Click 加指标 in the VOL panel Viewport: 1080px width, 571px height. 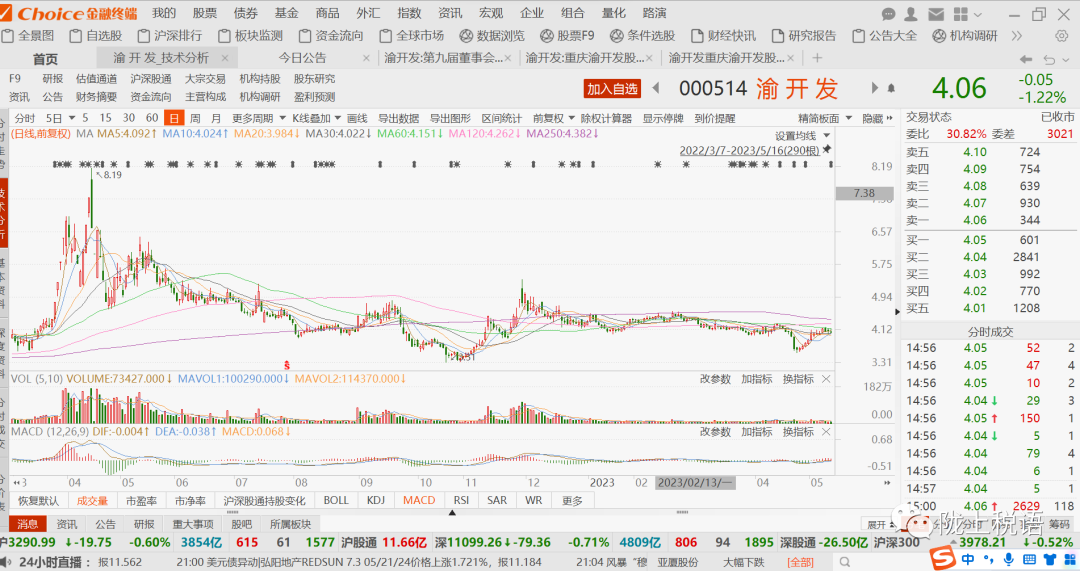click(756, 380)
